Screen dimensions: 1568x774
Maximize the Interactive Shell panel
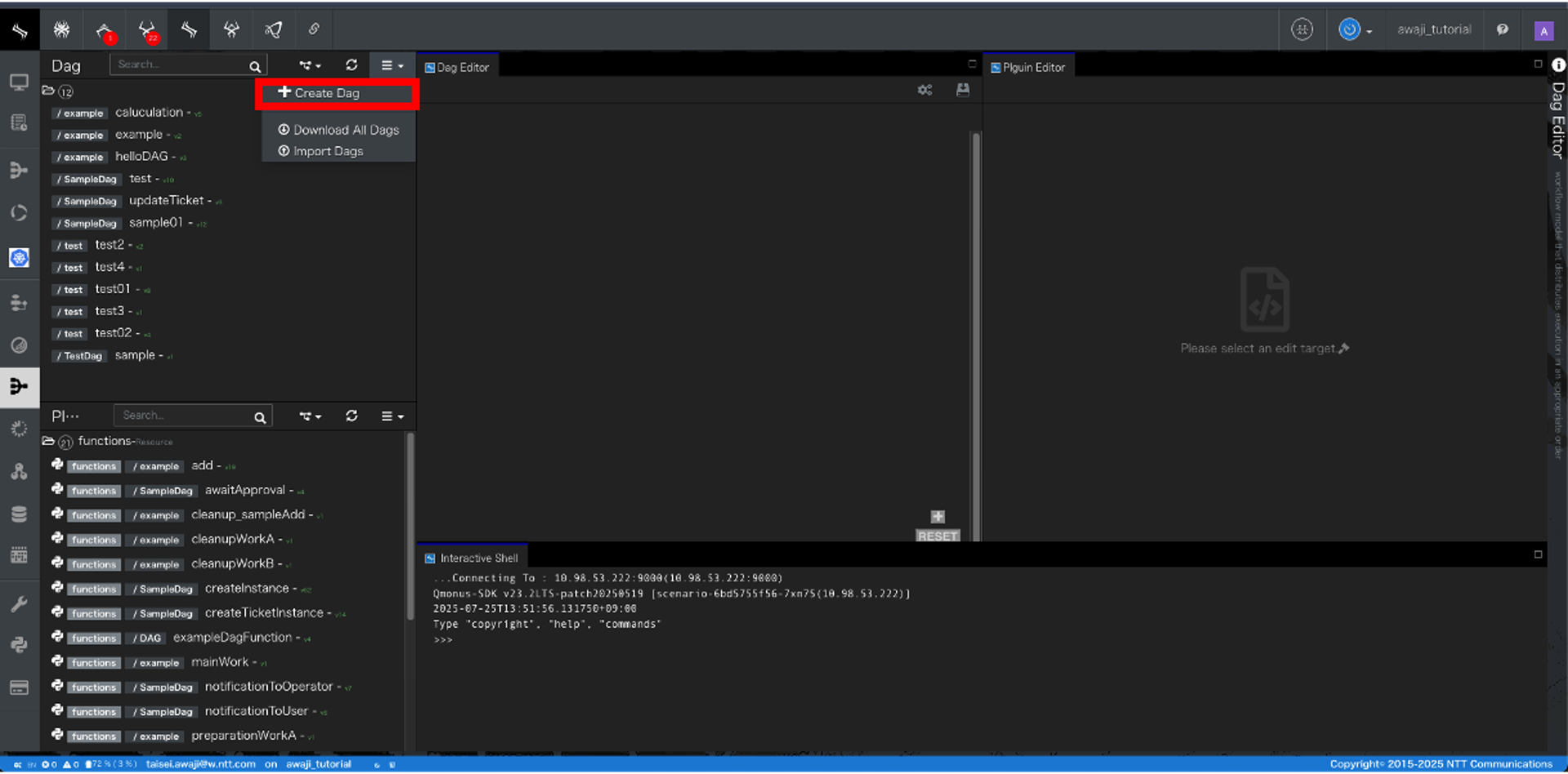click(x=1538, y=554)
